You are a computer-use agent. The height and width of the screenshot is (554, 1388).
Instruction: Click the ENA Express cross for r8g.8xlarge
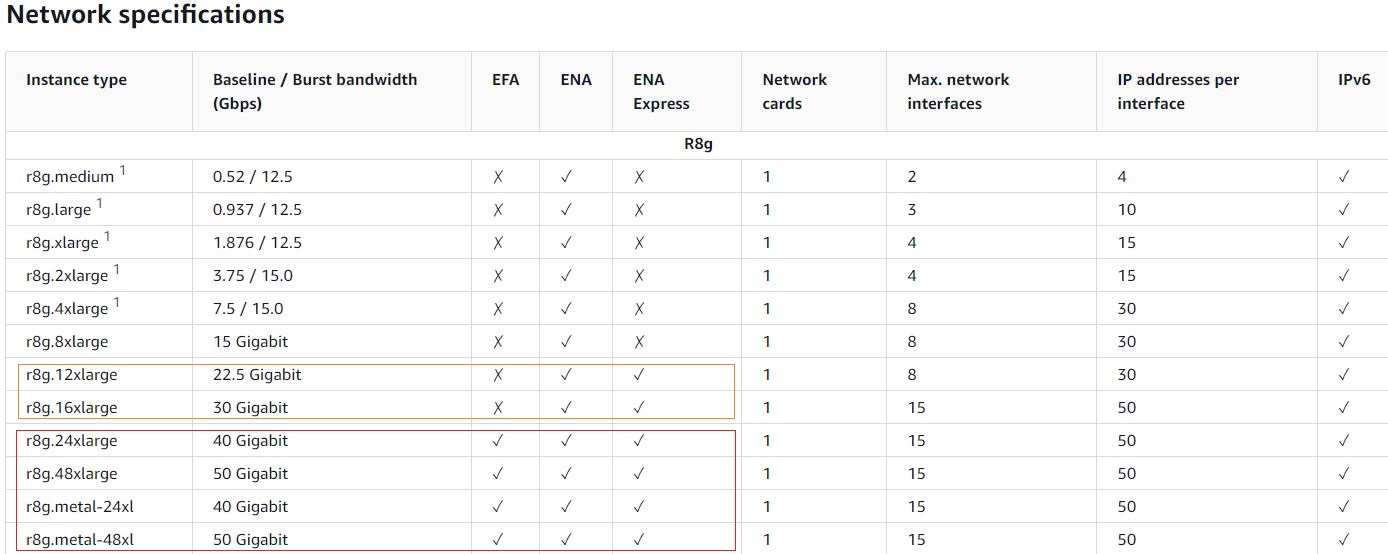639,342
